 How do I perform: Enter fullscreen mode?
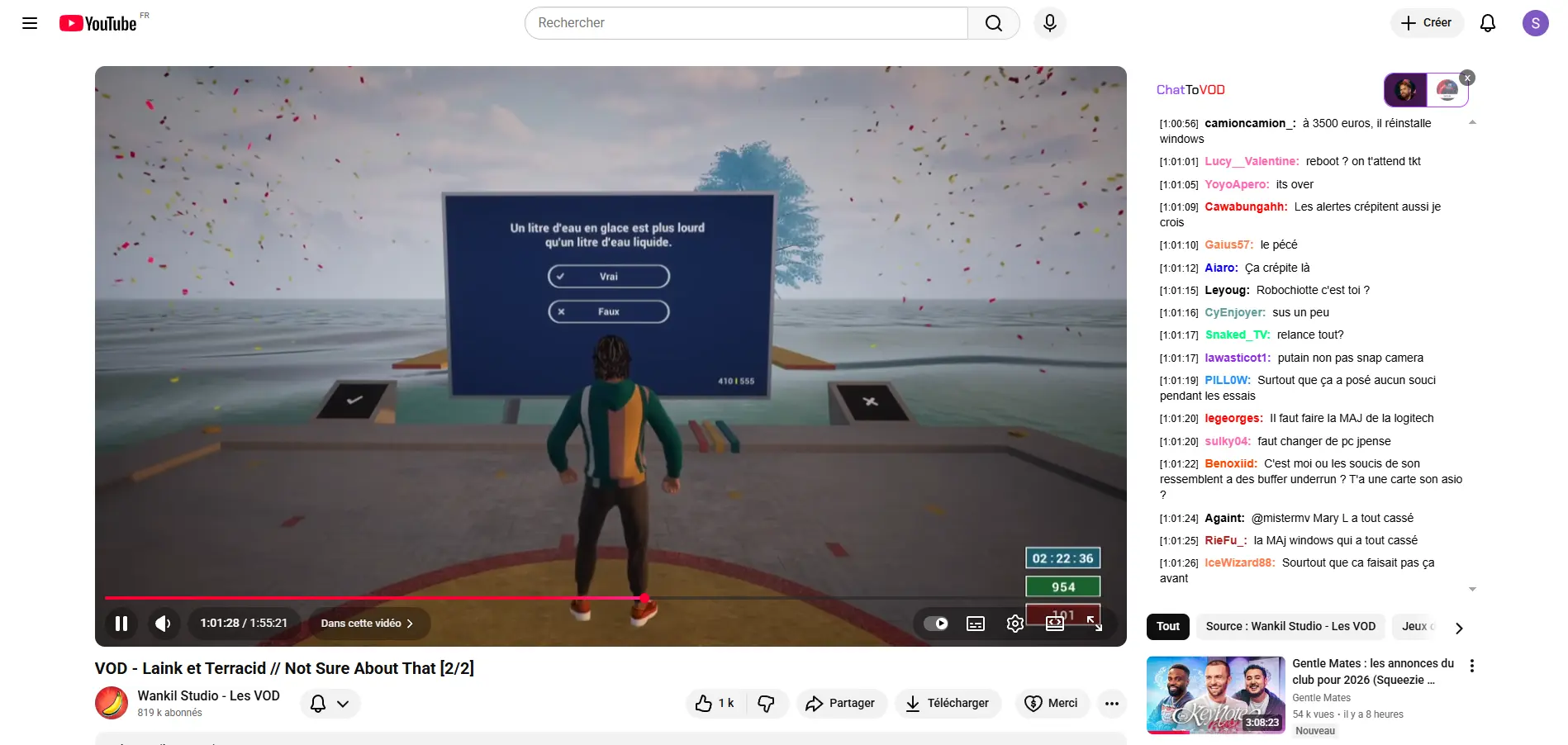click(1095, 624)
